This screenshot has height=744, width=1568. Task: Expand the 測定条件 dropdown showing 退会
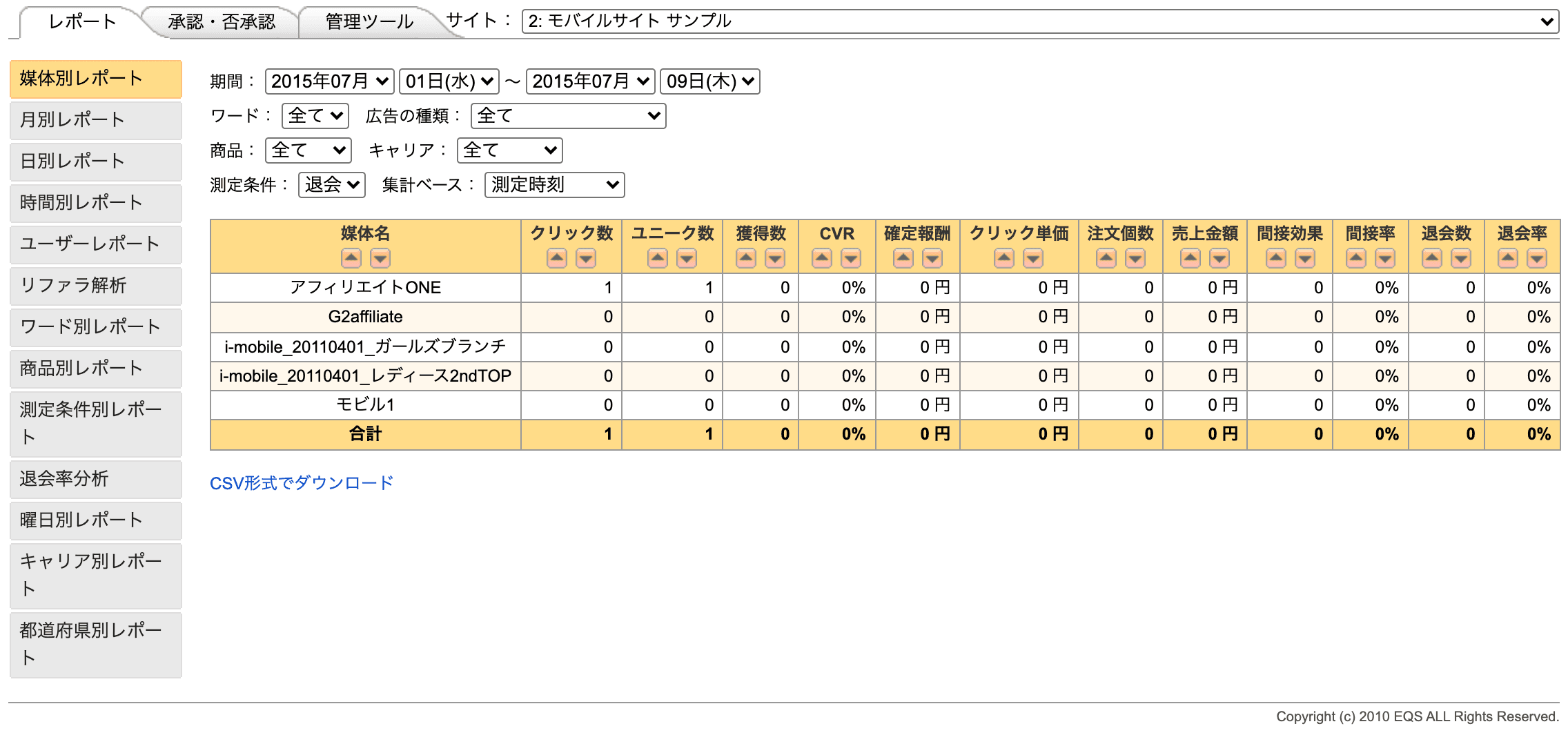pos(331,185)
